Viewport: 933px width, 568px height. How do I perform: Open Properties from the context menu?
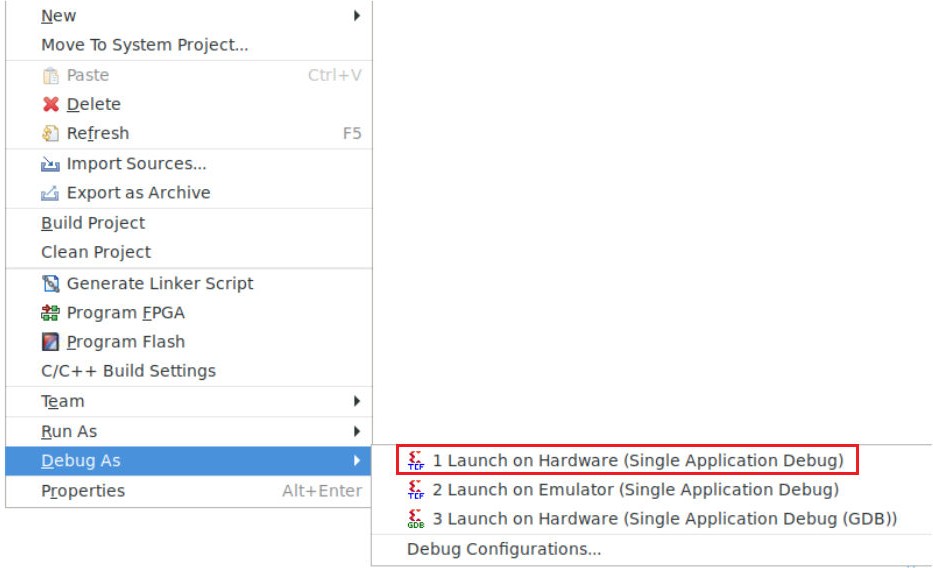(83, 491)
